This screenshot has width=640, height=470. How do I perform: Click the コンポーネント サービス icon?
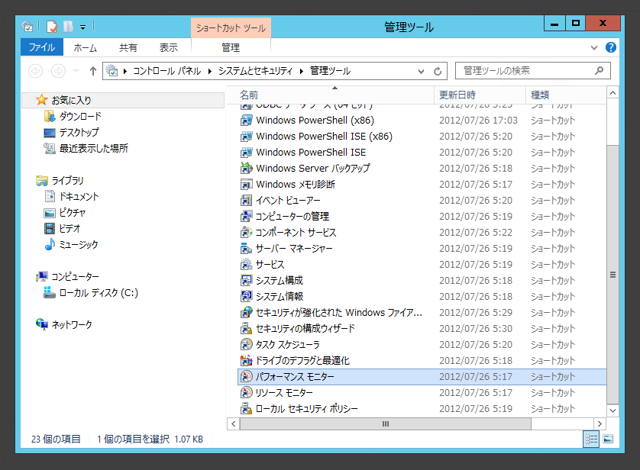coord(246,233)
